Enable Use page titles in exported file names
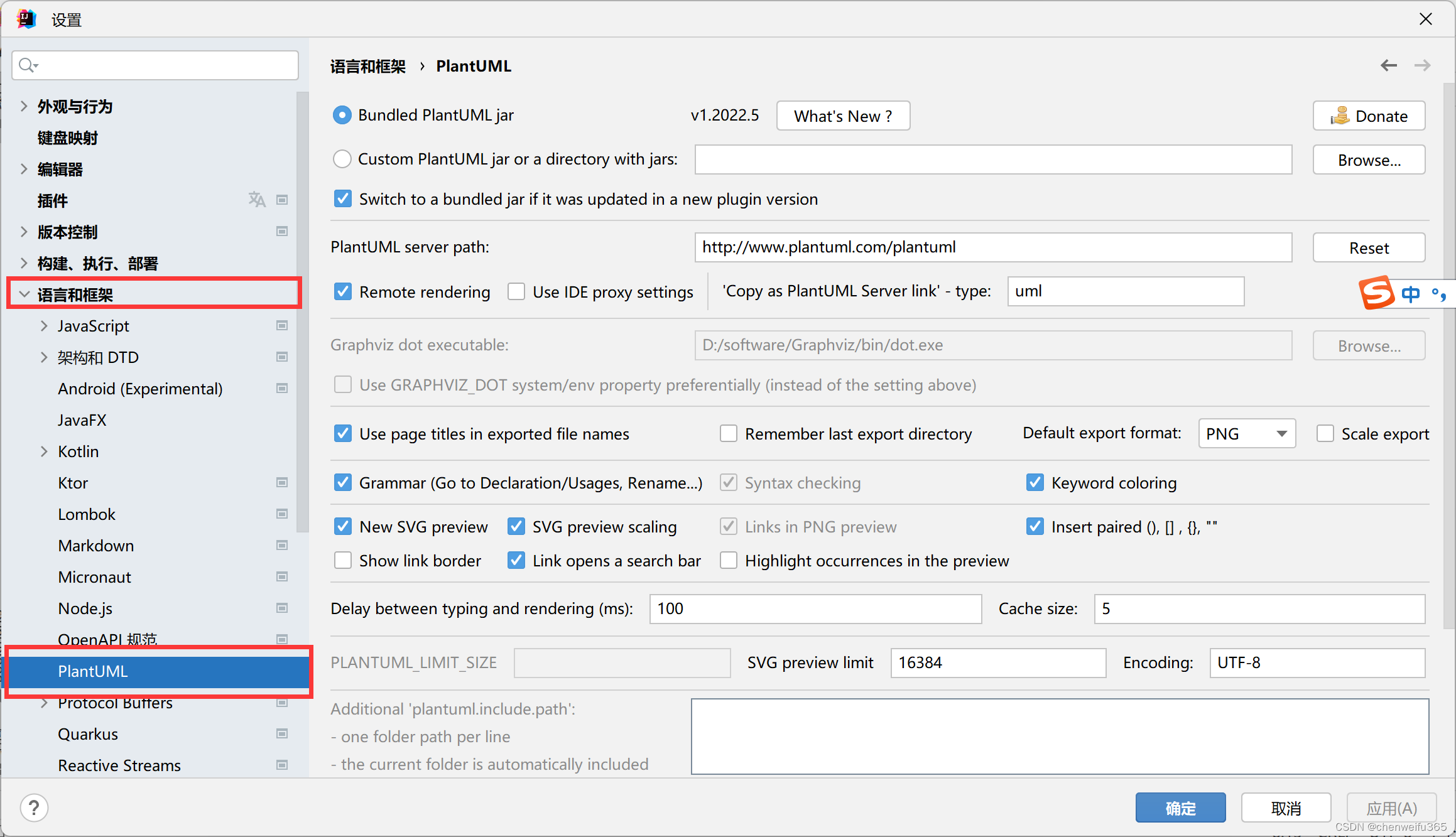Image resolution: width=1456 pixels, height=837 pixels. 343,434
